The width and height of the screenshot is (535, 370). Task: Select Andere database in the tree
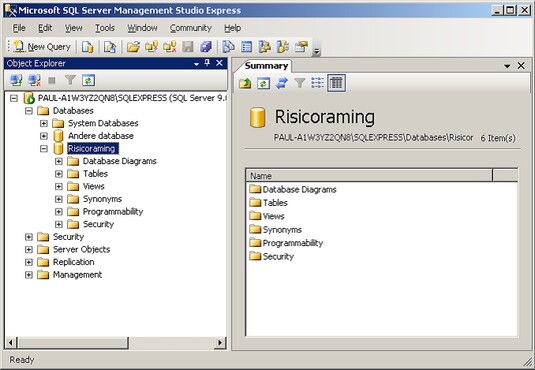click(101, 136)
